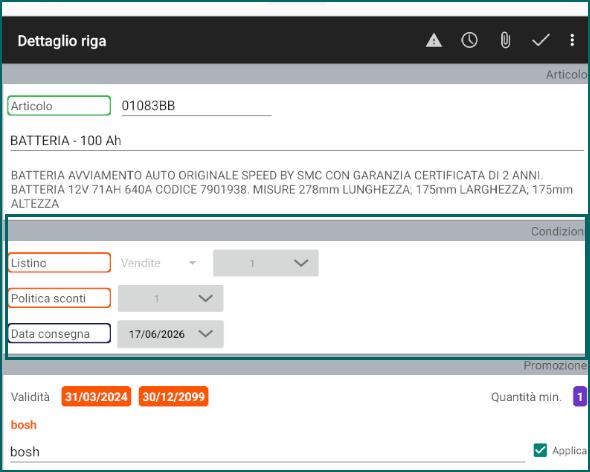Confirm with the checkmark icon
The height and width of the screenshot is (472, 590).
pos(541,40)
